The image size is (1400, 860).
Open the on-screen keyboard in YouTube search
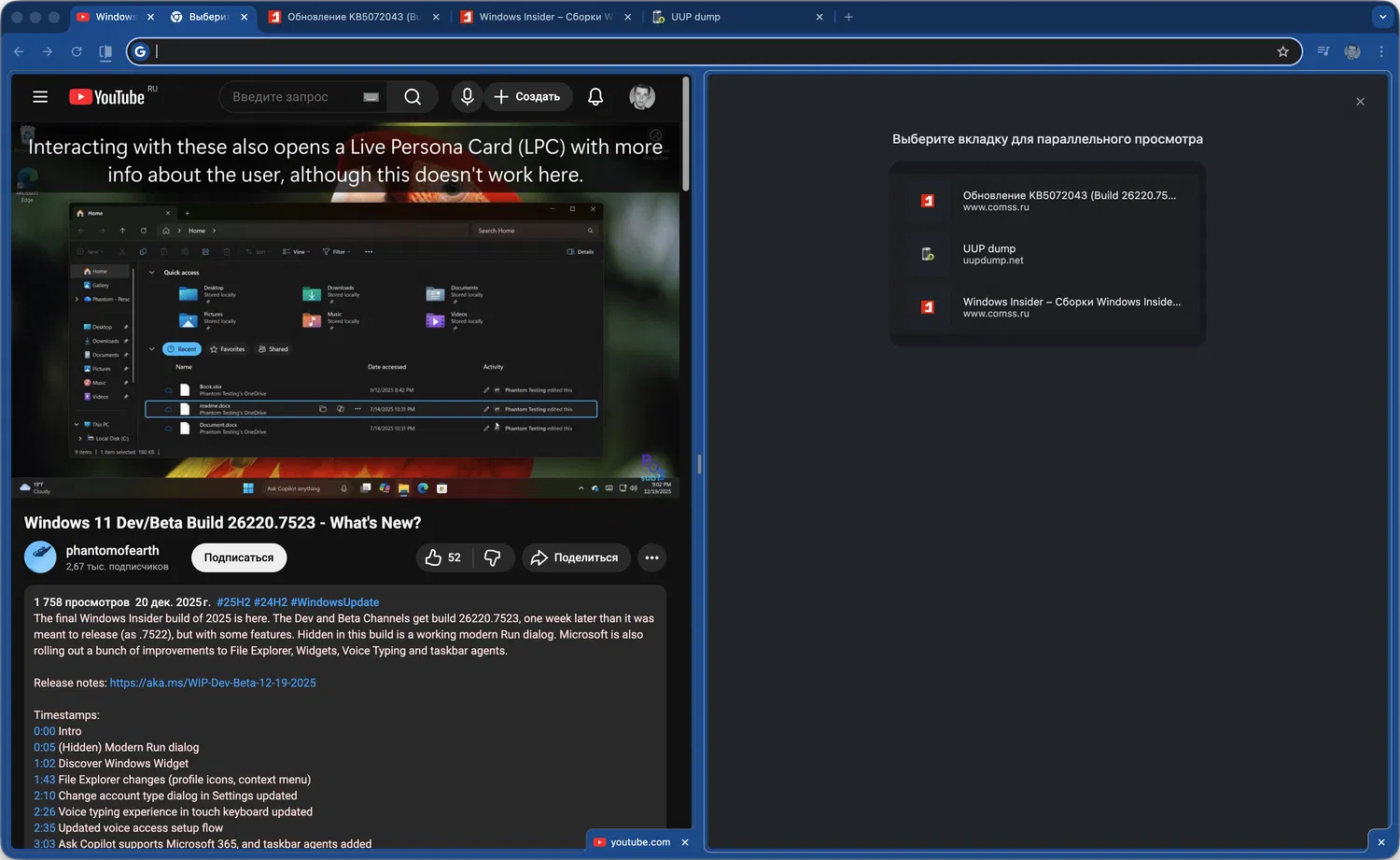(x=371, y=97)
